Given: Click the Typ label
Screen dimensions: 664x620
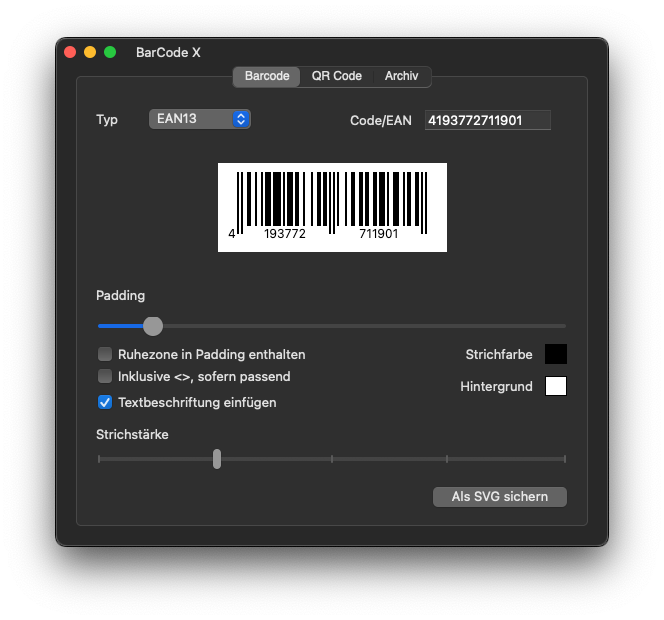Looking at the screenshot, I should [107, 120].
